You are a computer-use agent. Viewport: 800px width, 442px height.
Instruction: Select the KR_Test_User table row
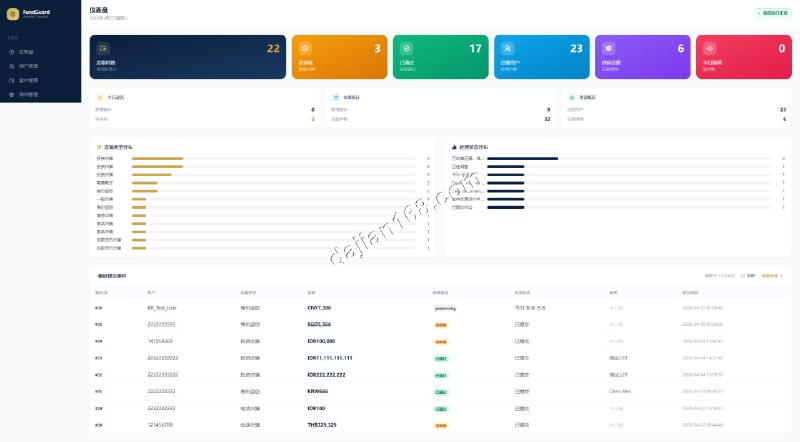400,308
